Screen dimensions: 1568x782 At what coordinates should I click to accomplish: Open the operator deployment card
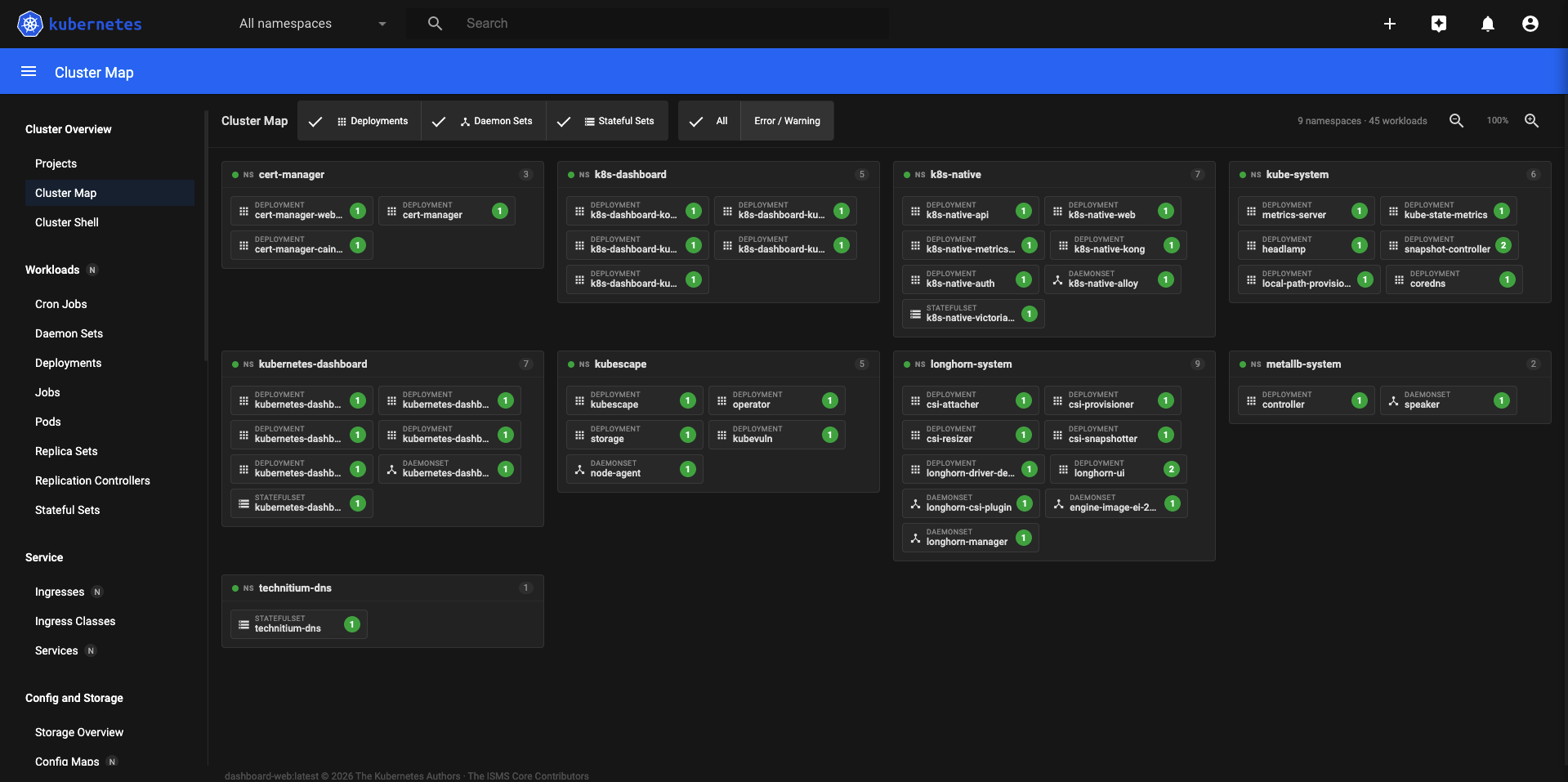[776, 400]
